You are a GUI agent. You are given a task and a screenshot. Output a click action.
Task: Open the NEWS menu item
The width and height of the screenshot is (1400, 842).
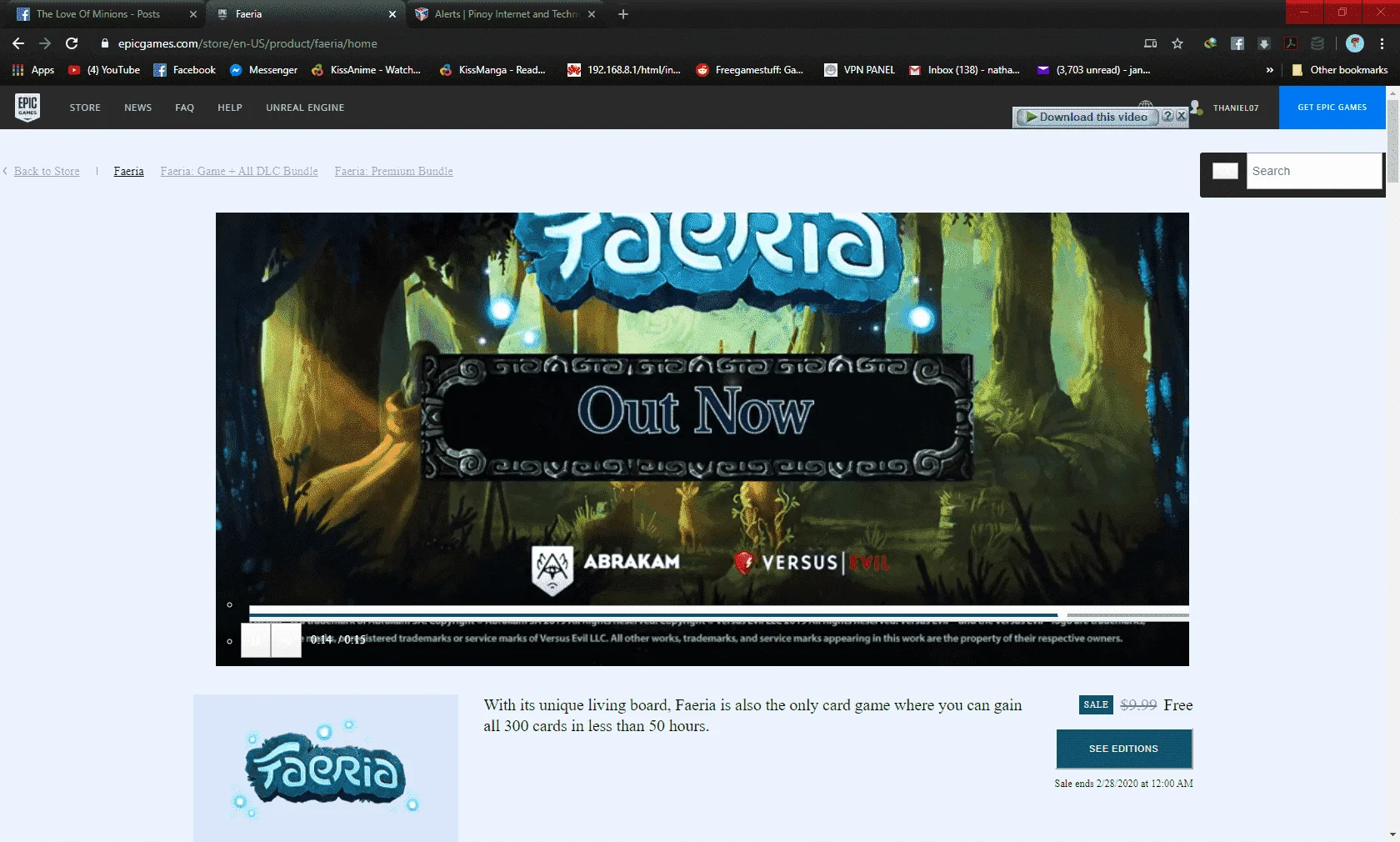click(x=138, y=108)
